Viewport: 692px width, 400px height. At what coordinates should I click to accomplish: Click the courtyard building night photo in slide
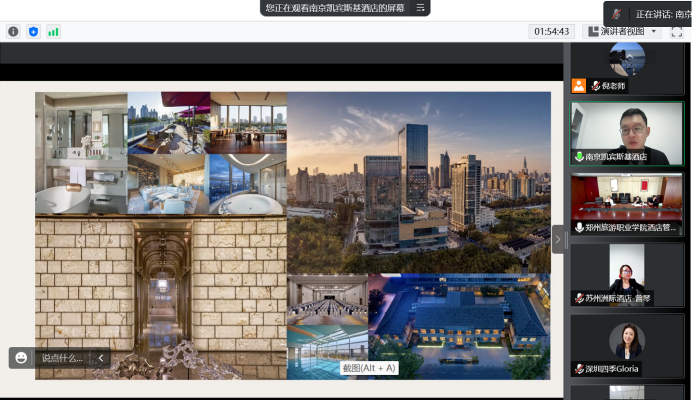click(459, 326)
